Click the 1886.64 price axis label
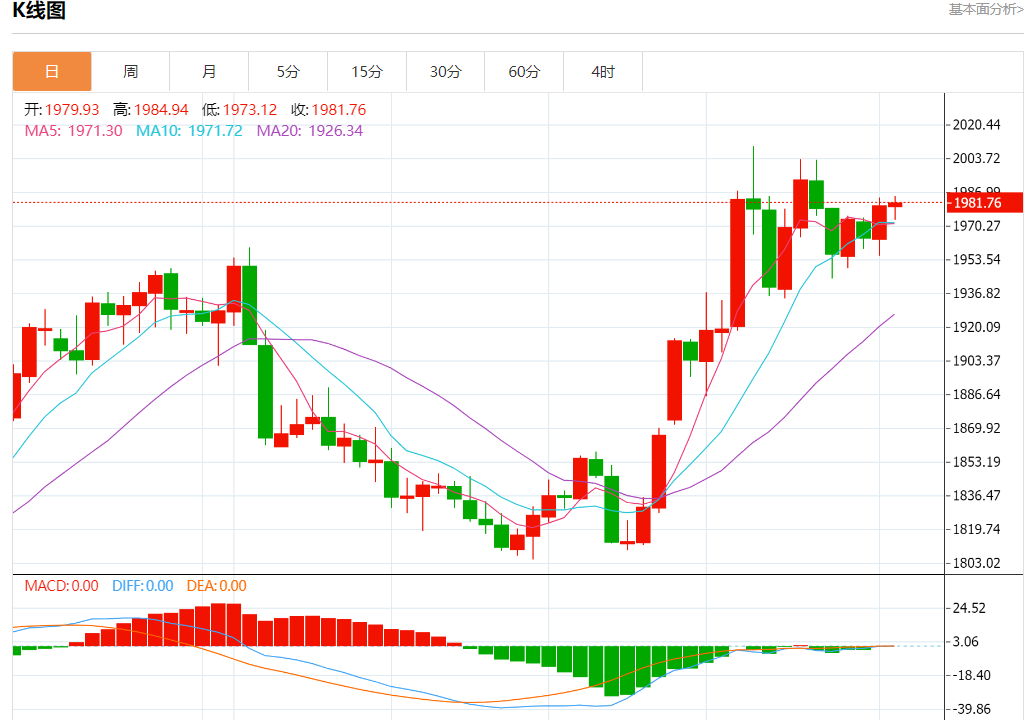 [x=977, y=394]
